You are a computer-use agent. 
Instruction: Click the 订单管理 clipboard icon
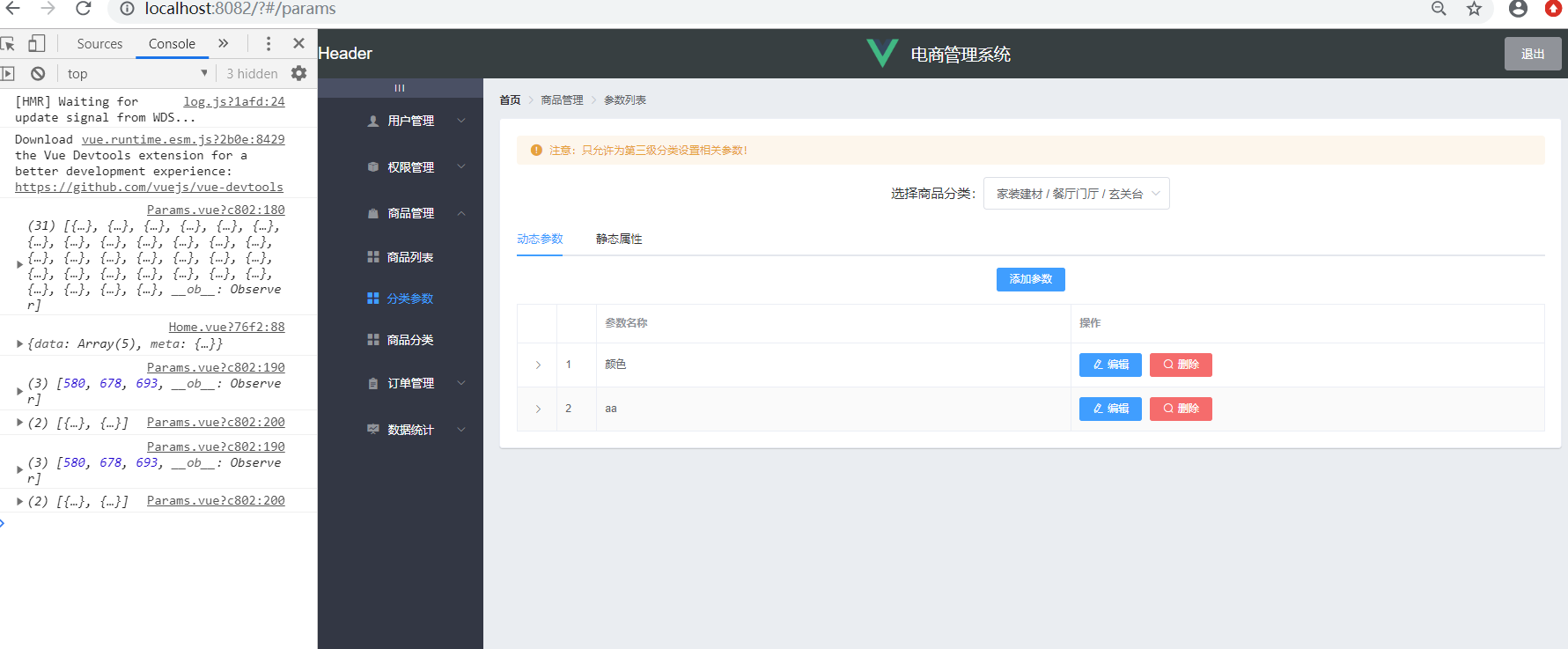pos(373,383)
